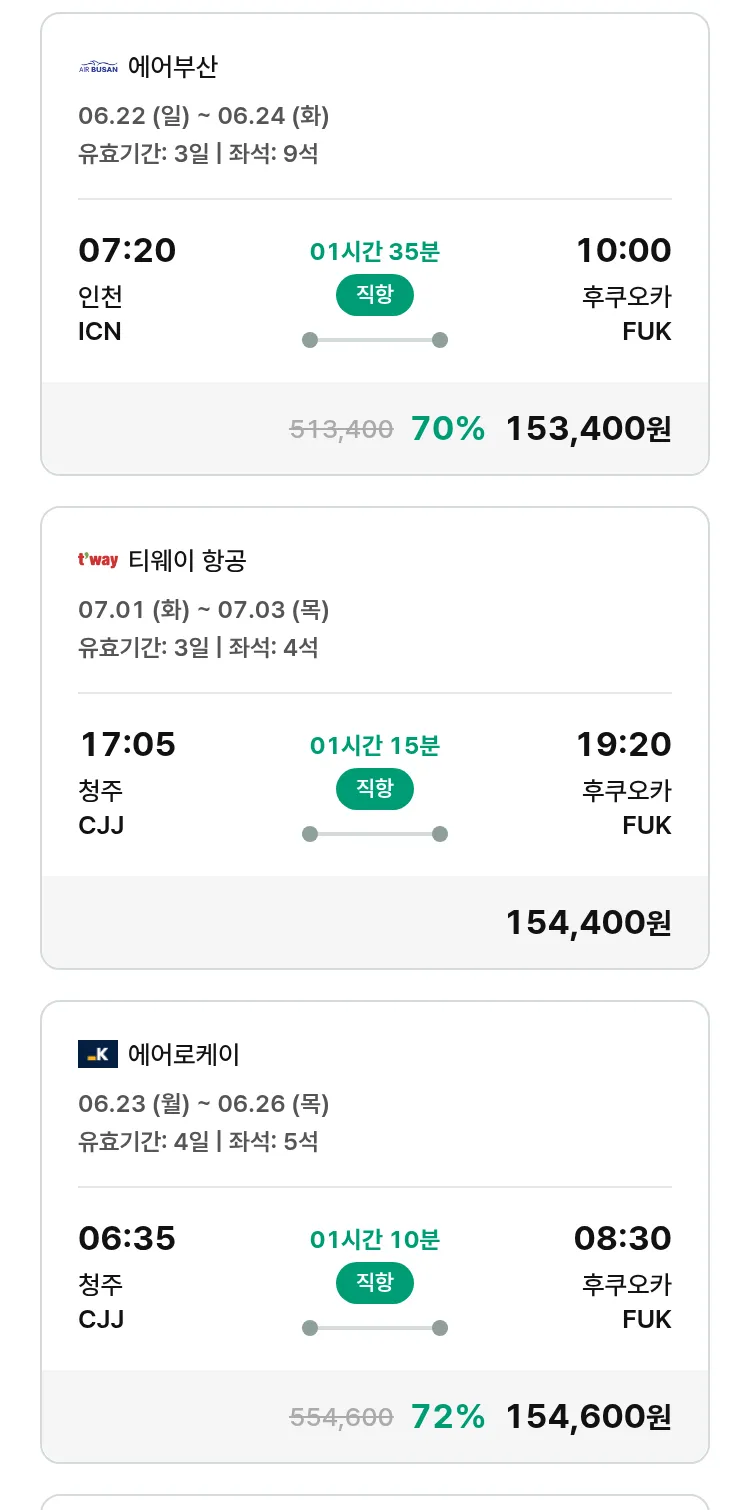Click the 07:20 ICN departure time
This screenshot has height=1510, width=750.
point(127,250)
